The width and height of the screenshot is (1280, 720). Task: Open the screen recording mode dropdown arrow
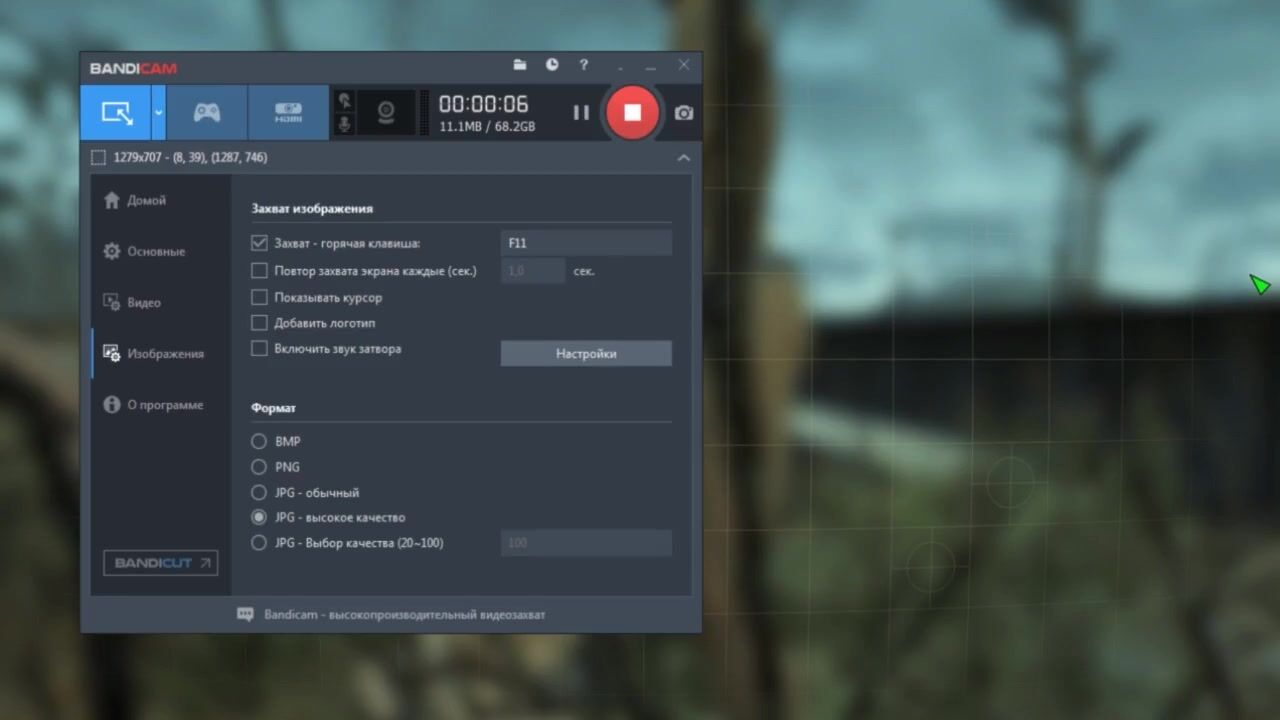[158, 112]
